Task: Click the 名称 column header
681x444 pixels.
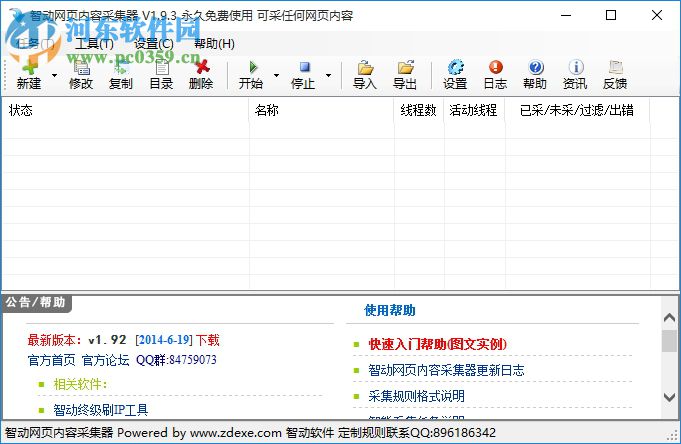Action: pyautogui.click(x=321, y=110)
